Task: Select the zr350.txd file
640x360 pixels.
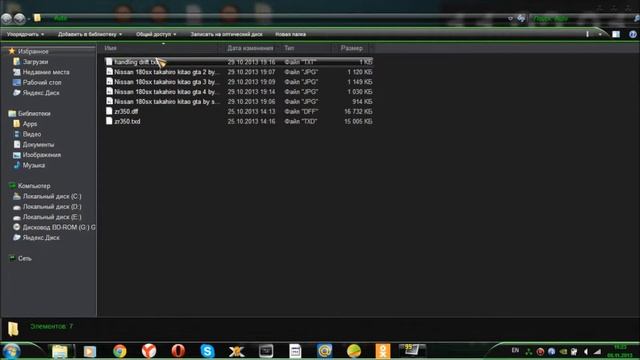Action: (238, 121)
